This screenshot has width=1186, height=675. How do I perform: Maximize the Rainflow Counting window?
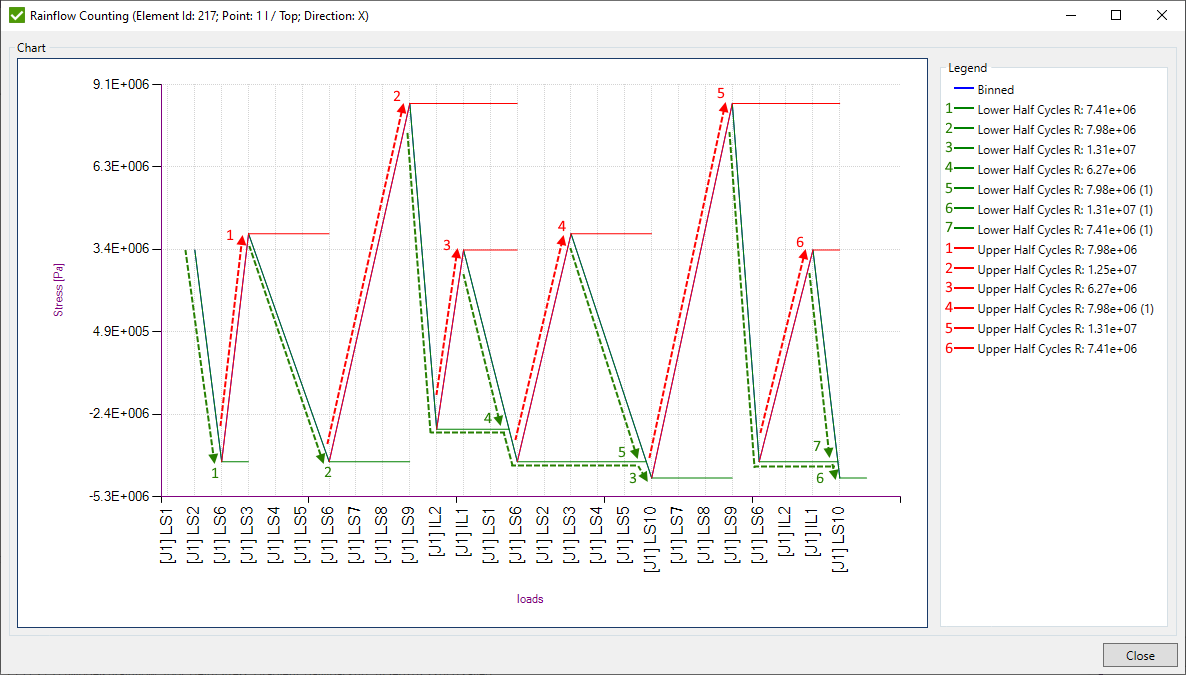click(x=1116, y=15)
